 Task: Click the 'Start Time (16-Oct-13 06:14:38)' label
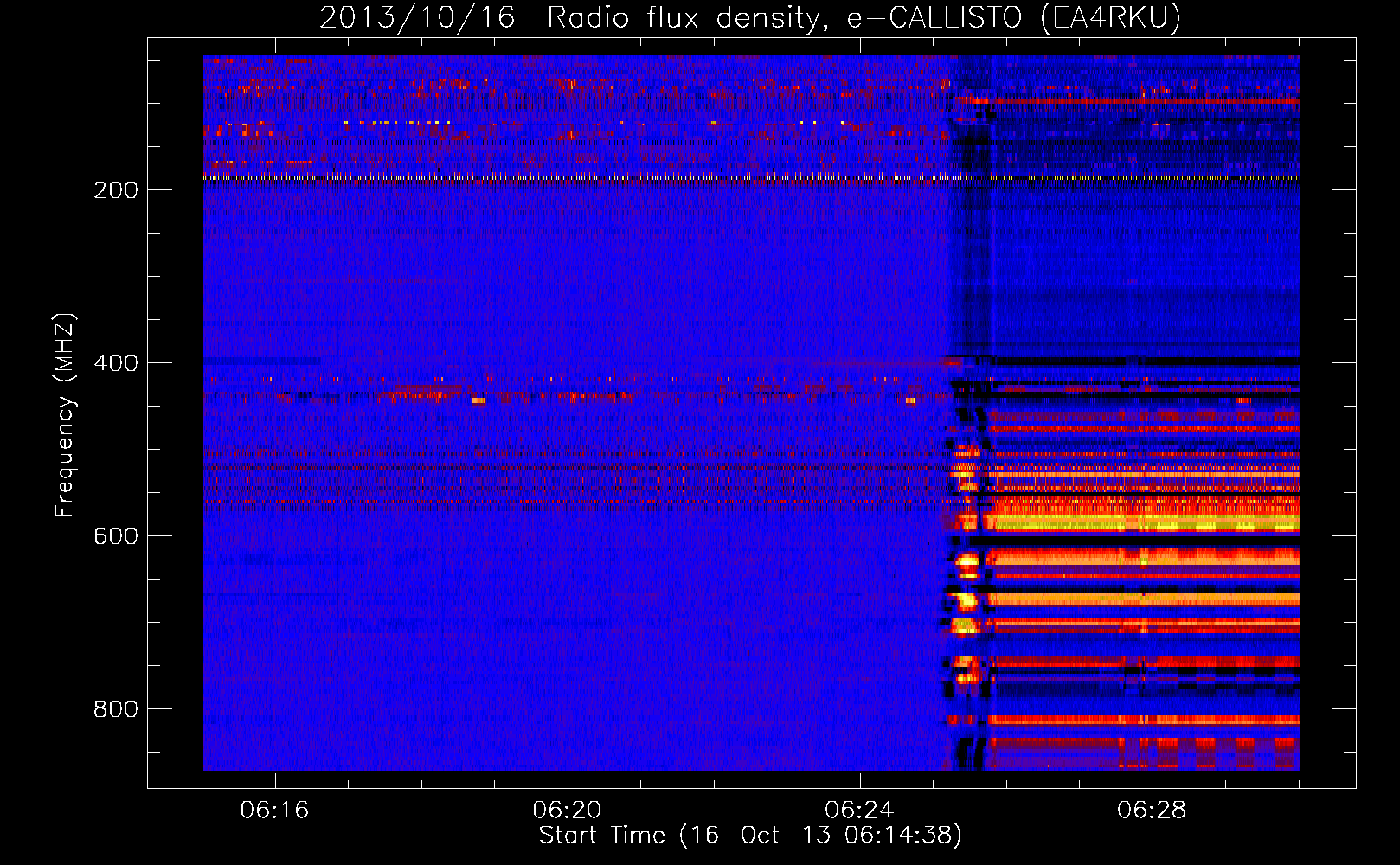point(750,836)
